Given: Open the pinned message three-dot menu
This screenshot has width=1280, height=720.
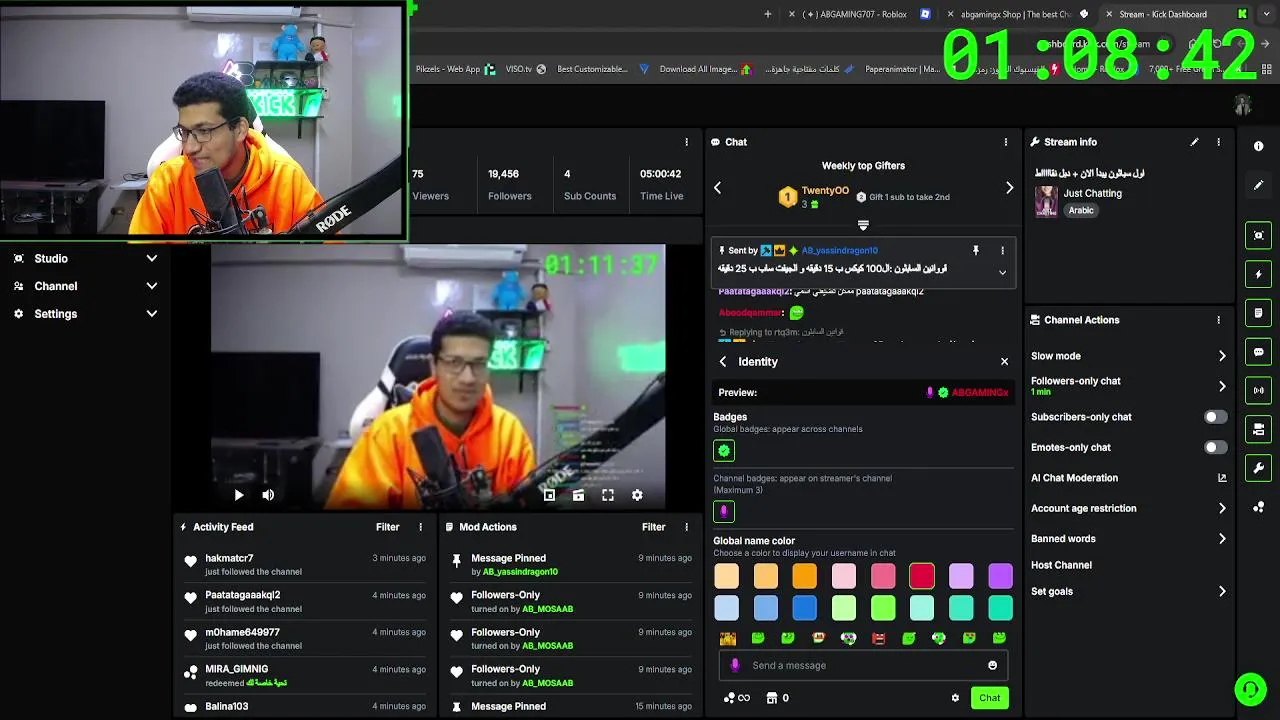Looking at the screenshot, I should 1002,251.
